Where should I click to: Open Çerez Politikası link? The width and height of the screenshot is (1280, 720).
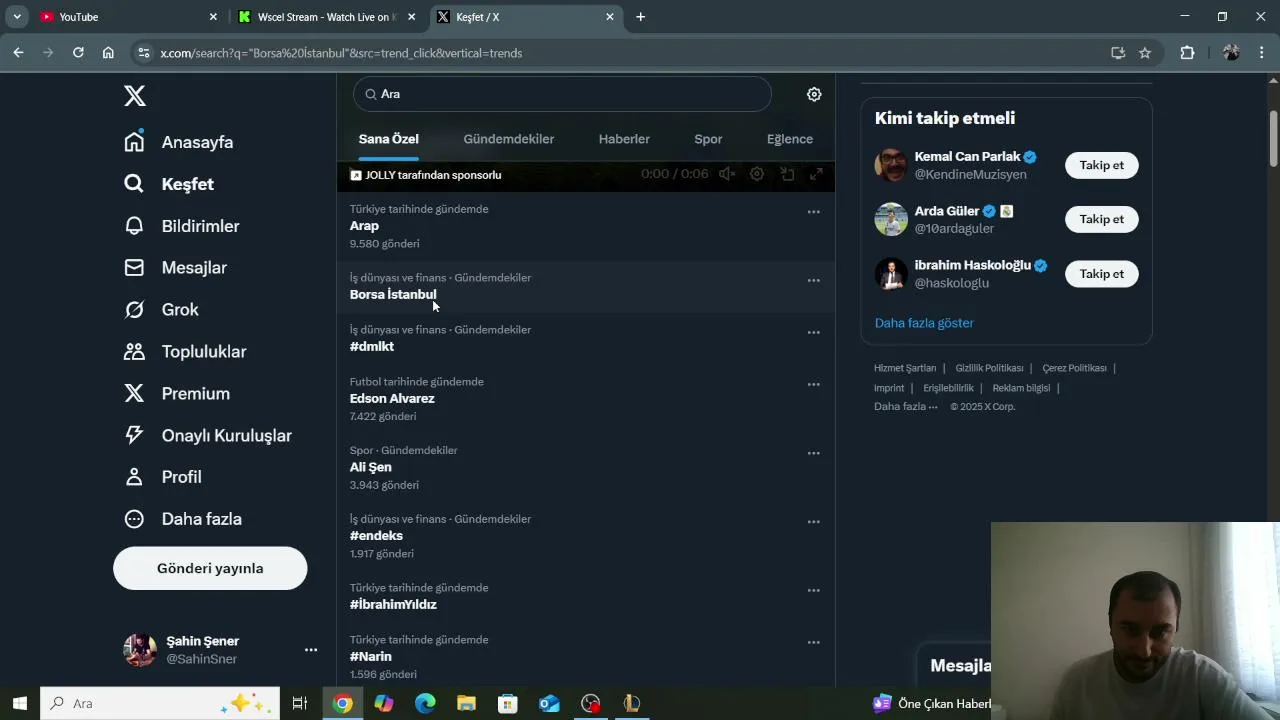1074,368
